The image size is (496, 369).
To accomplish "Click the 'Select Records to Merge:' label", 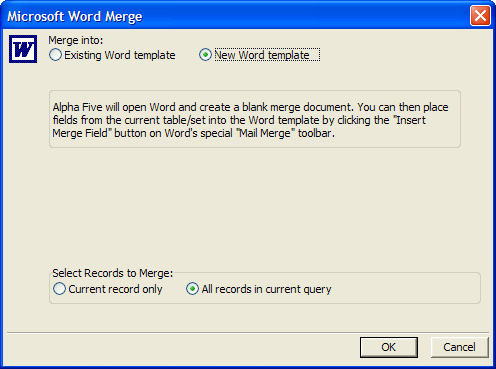I will [x=113, y=273].
